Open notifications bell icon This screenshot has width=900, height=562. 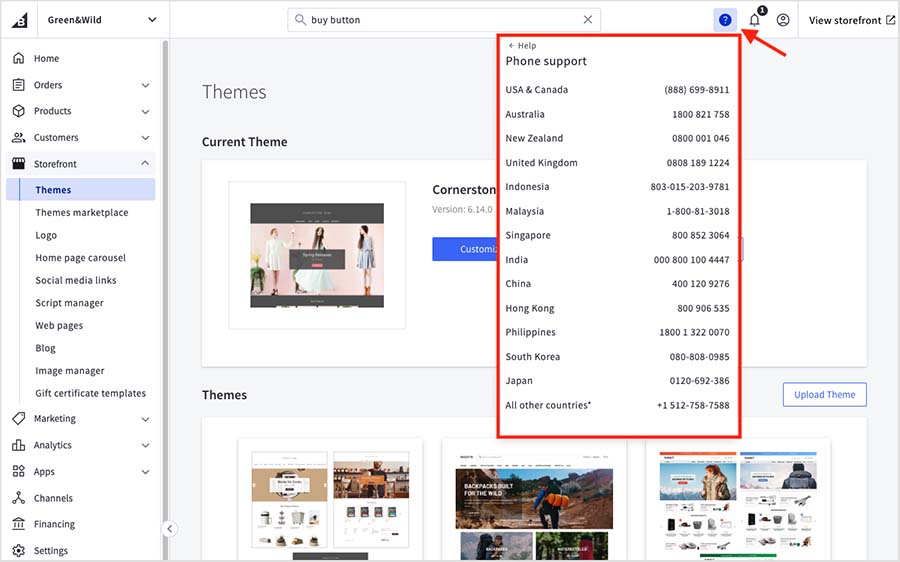(x=754, y=20)
